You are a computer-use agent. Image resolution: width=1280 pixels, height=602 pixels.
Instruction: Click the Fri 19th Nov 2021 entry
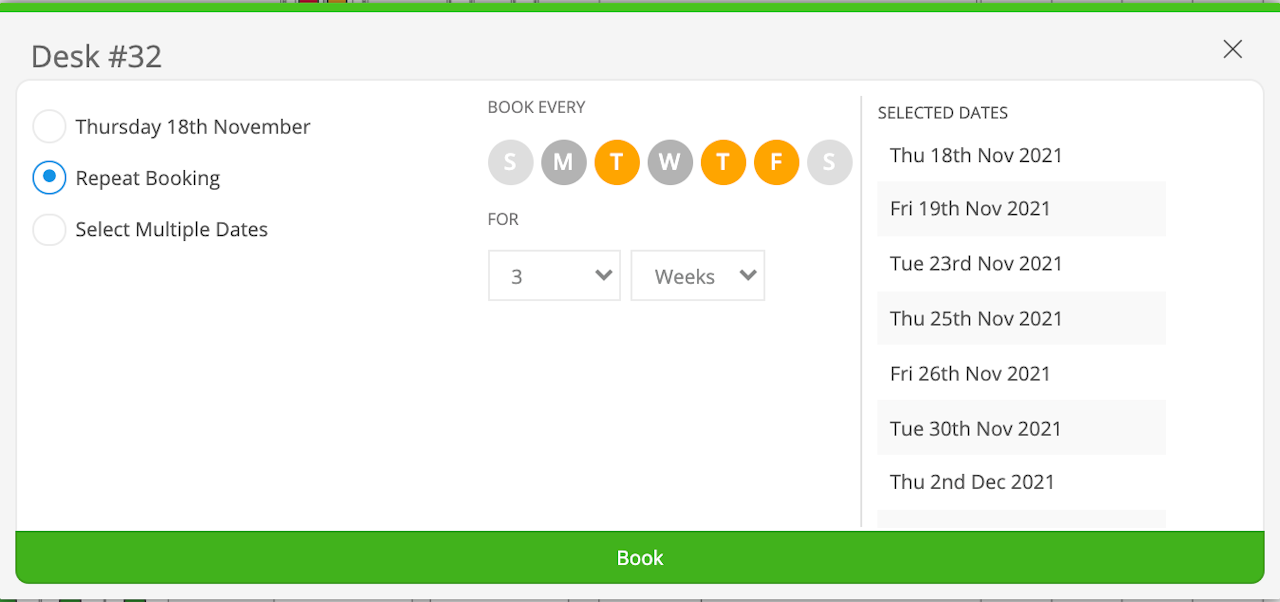(970, 209)
